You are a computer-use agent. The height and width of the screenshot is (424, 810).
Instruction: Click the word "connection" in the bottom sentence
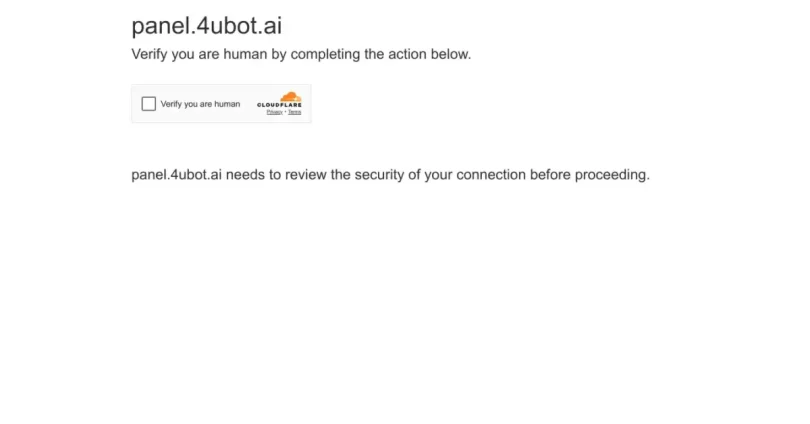pyautogui.click(x=491, y=175)
